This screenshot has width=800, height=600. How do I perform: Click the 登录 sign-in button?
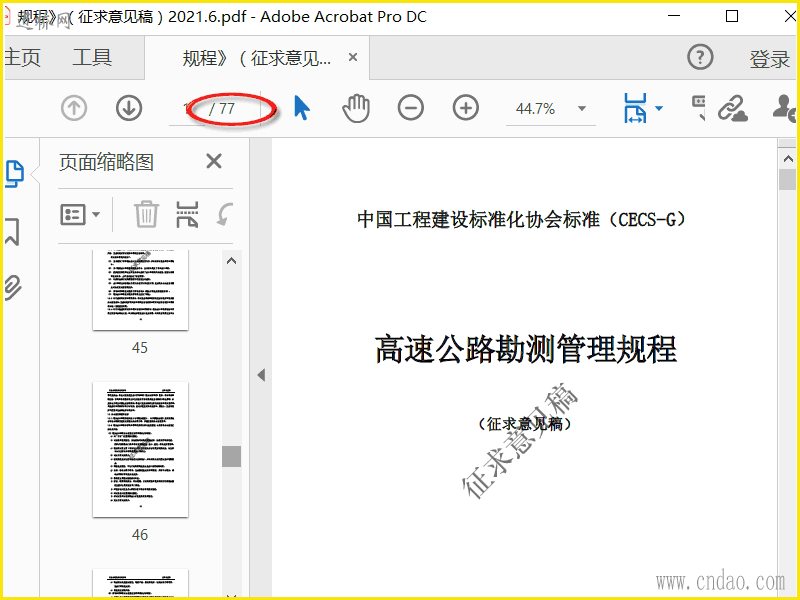point(769,59)
